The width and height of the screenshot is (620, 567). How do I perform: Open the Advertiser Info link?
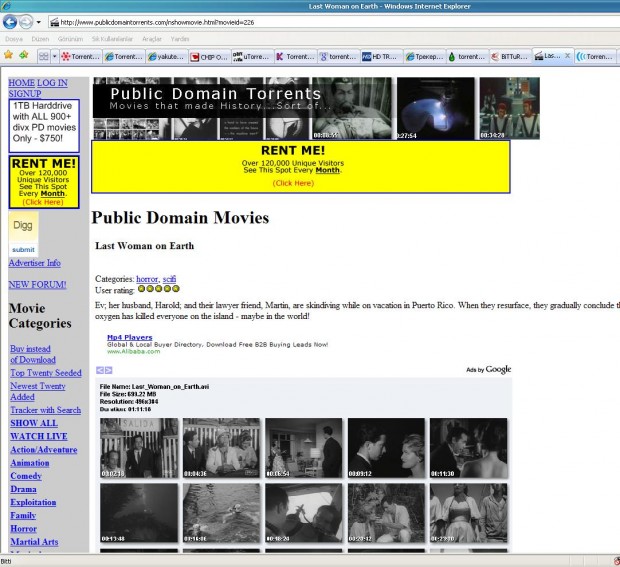pyautogui.click(x=35, y=263)
